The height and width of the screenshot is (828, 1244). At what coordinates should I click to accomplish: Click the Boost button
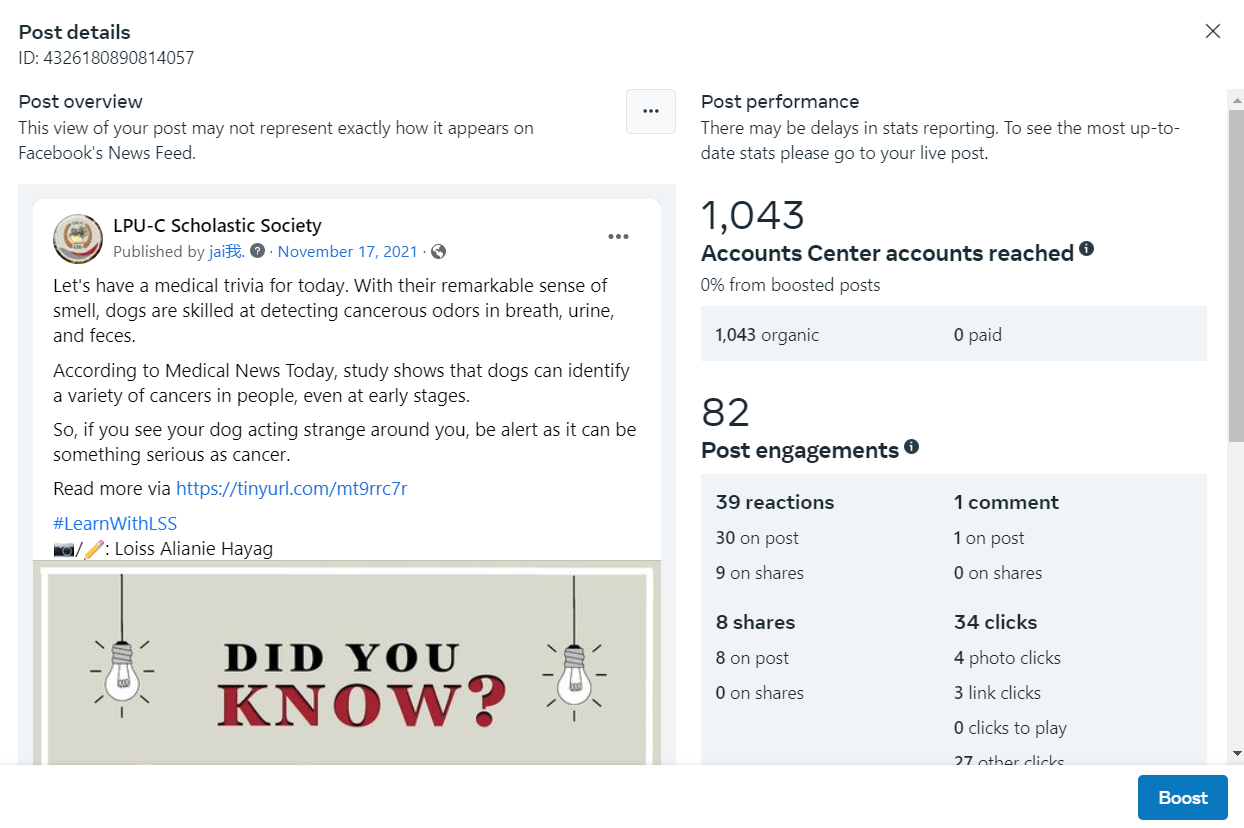tap(1182, 798)
